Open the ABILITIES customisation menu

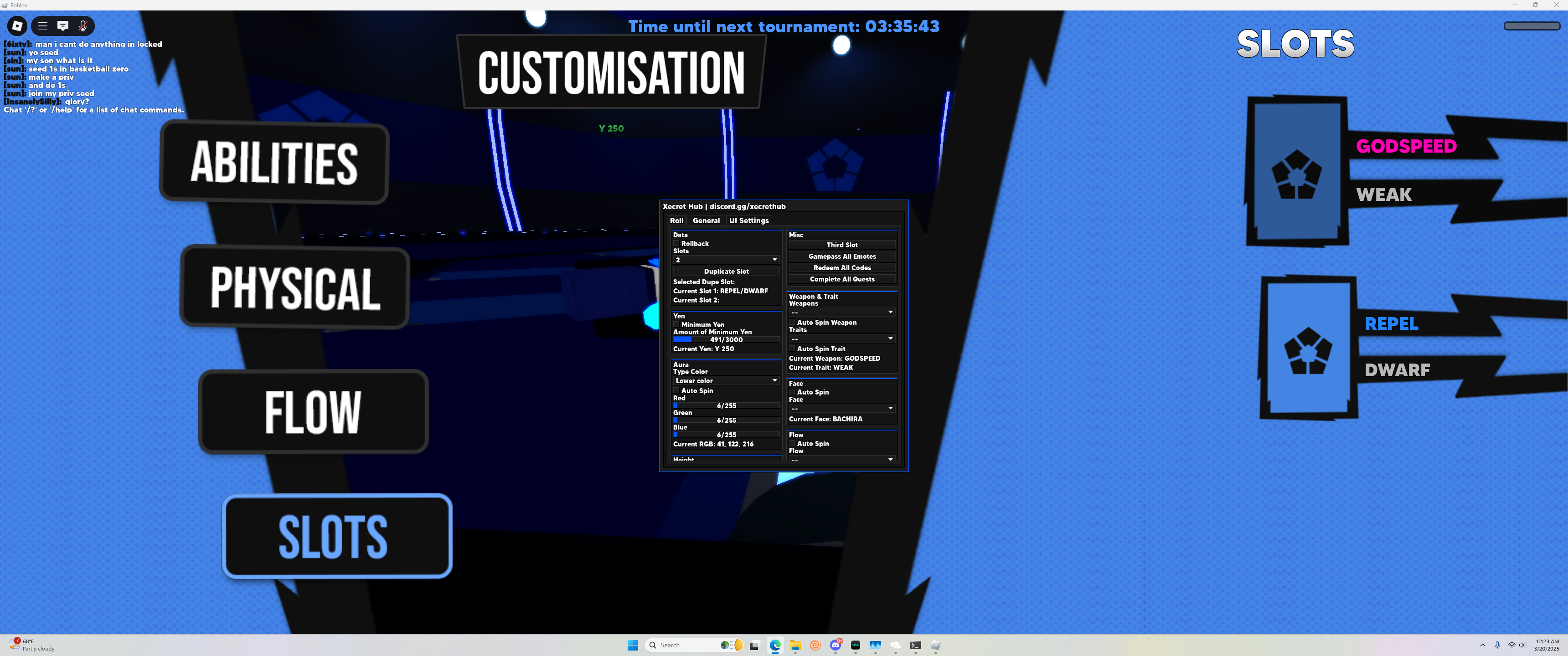click(274, 163)
